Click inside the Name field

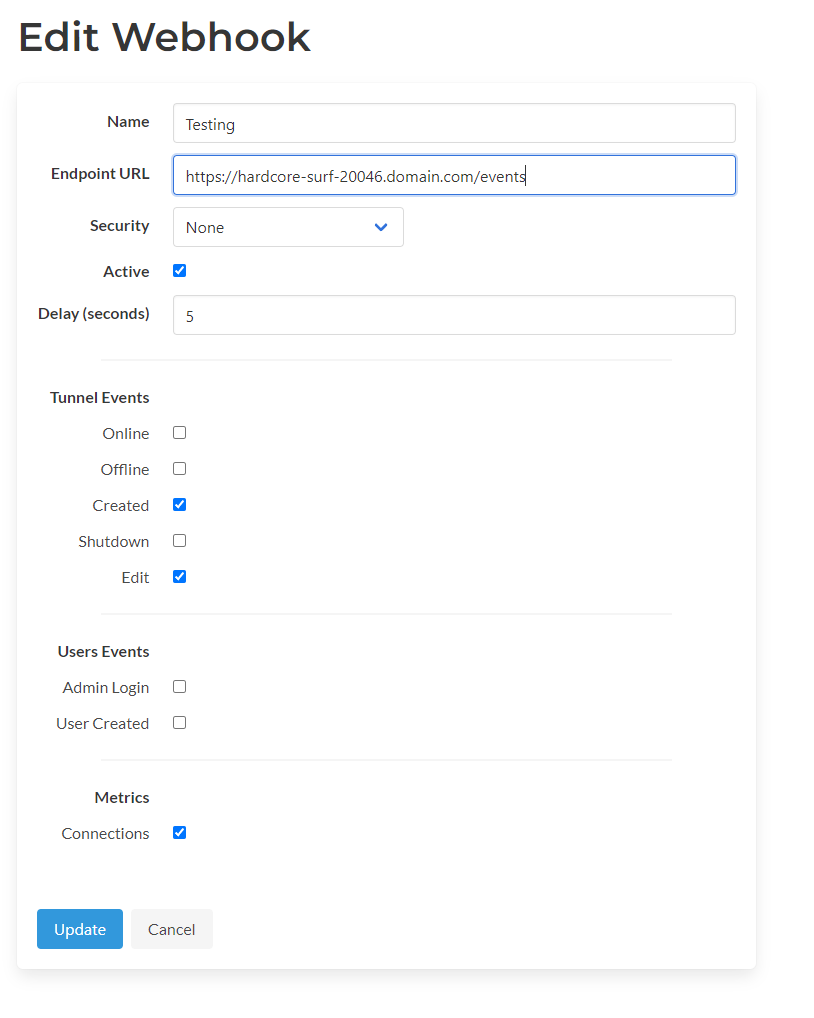[x=454, y=122]
